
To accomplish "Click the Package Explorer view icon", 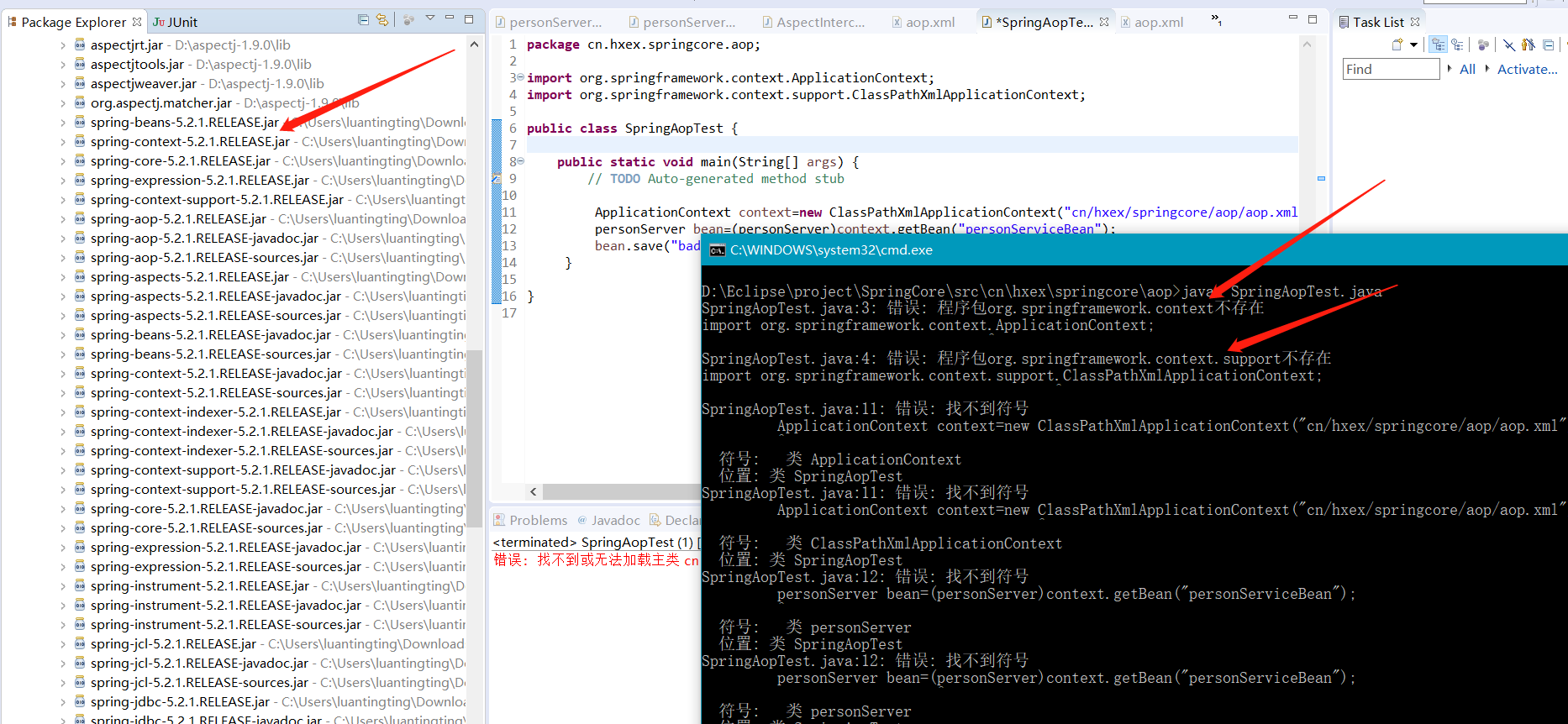I will (13, 22).
